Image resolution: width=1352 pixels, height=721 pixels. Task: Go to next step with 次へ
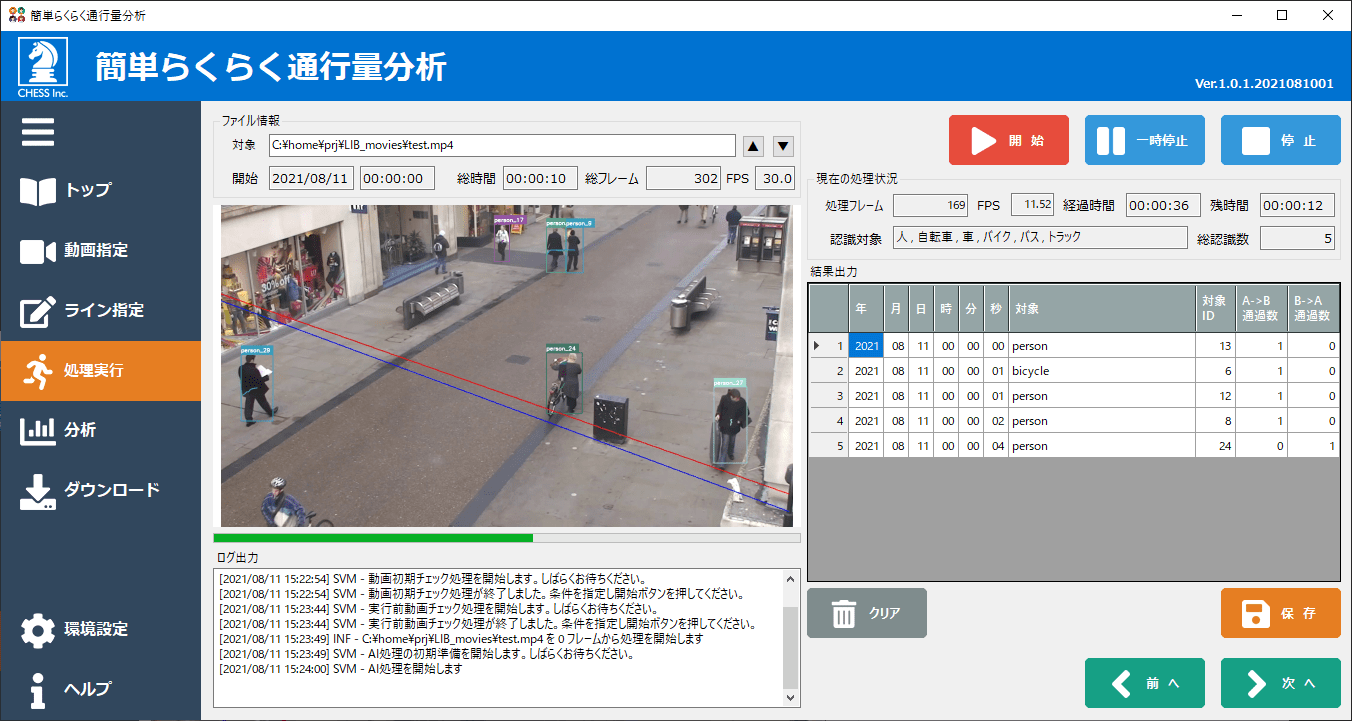click(x=1280, y=683)
